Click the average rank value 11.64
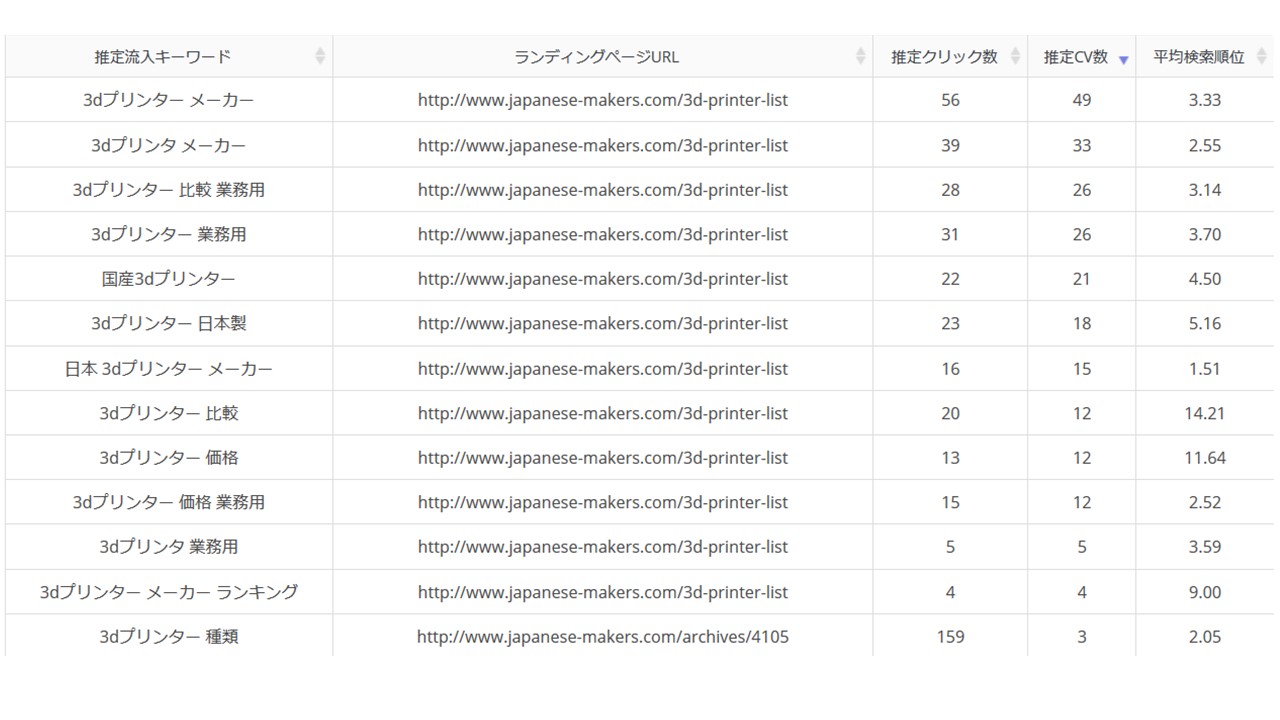1280x720 pixels. pyautogui.click(x=1205, y=457)
